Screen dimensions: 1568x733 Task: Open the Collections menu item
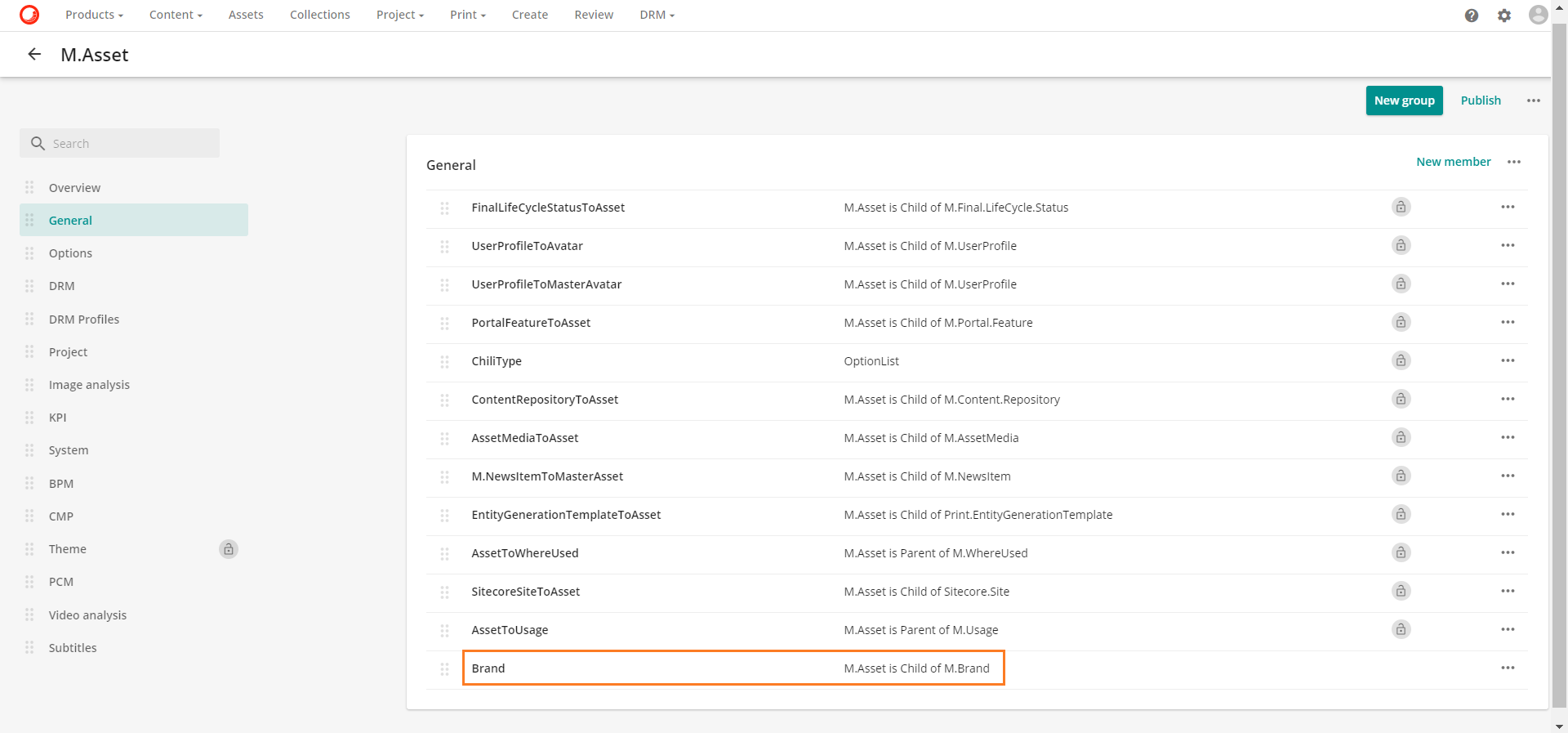tap(319, 15)
